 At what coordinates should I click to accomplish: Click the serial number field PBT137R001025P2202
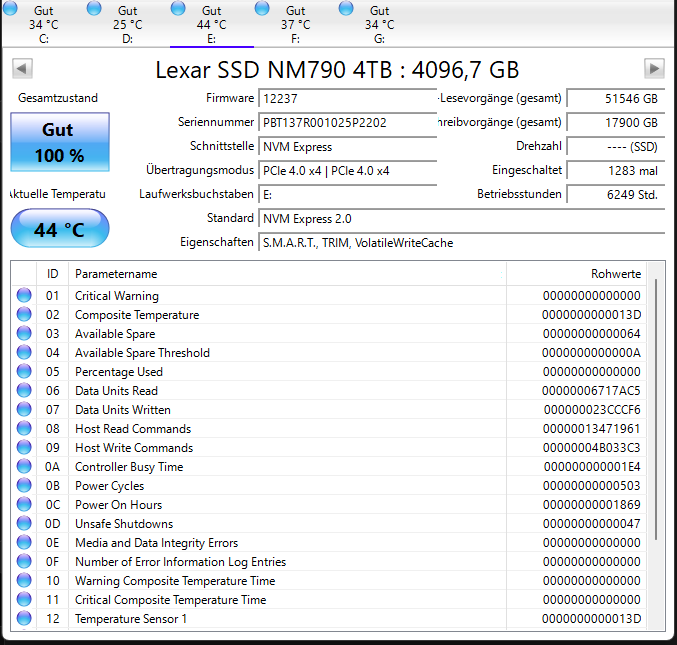pyautogui.click(x=348, y=123)
